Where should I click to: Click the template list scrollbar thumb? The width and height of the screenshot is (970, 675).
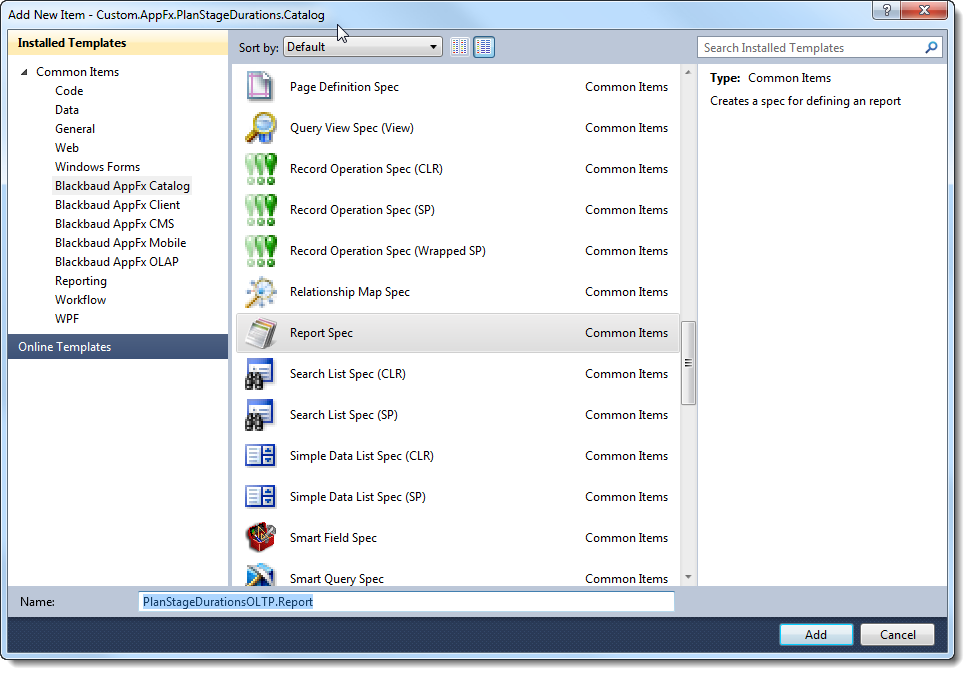688,363
